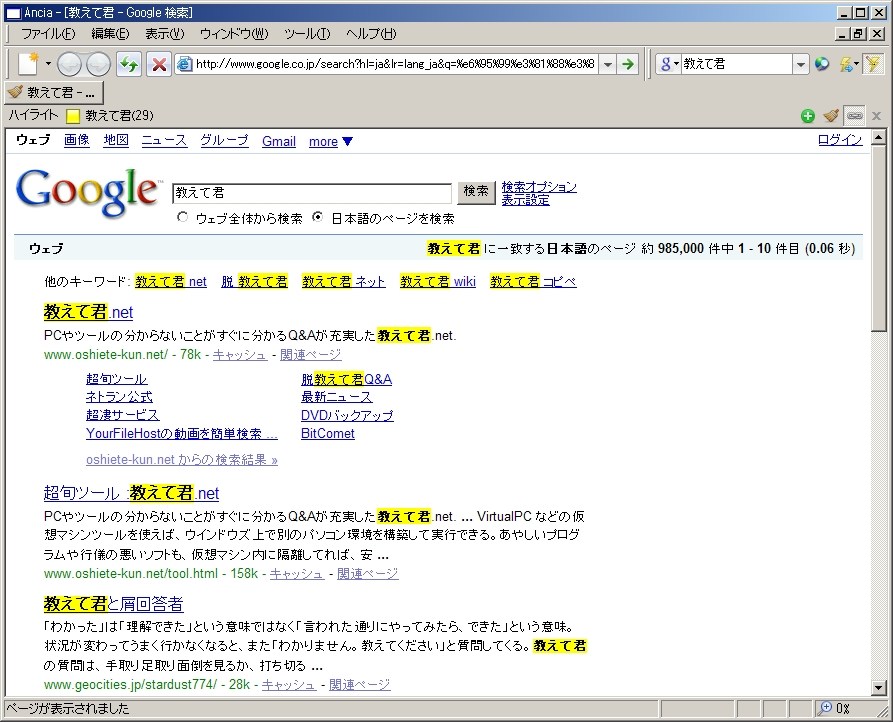The height and width of the screenshot is (722, 893).
Task: Expand the toolbar search history dropdown
Action: 801,64
